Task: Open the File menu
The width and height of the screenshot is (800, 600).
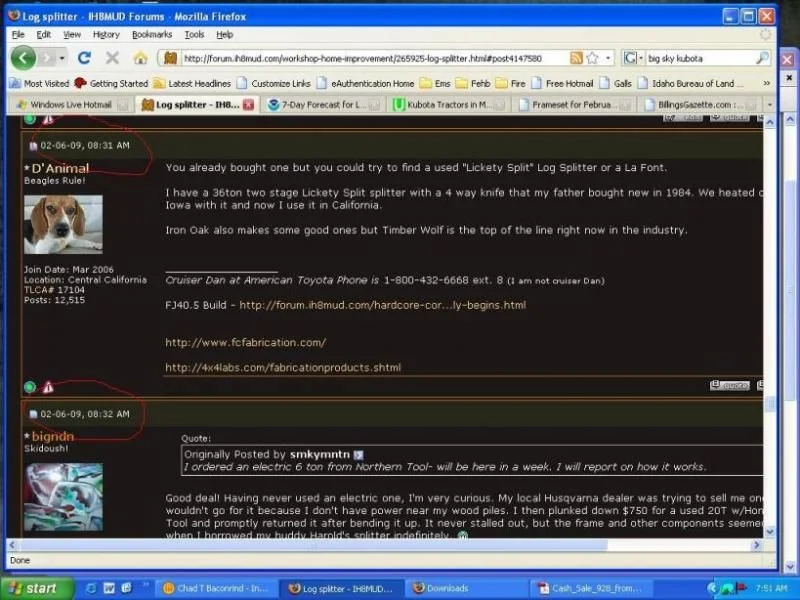Action: 18,34
